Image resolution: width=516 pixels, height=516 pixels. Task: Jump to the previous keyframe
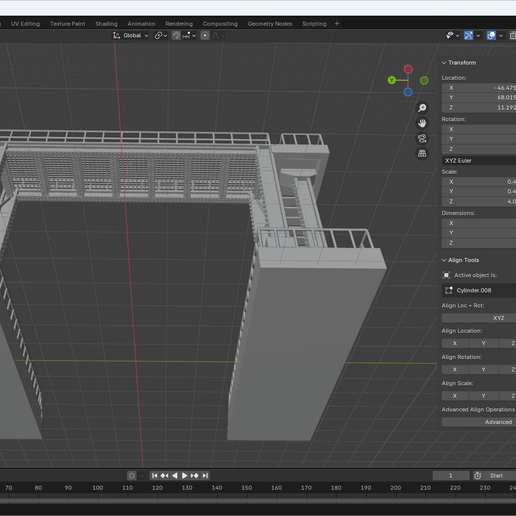pyautogui.click(x=164, y=476)
